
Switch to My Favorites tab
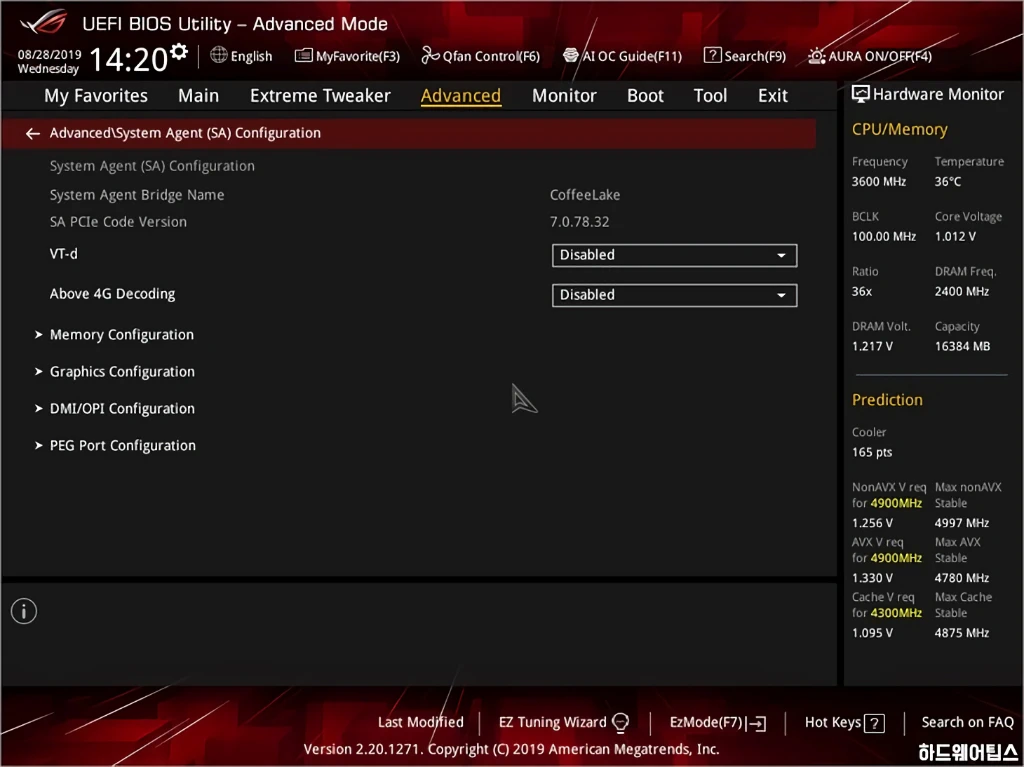(96, 96)
